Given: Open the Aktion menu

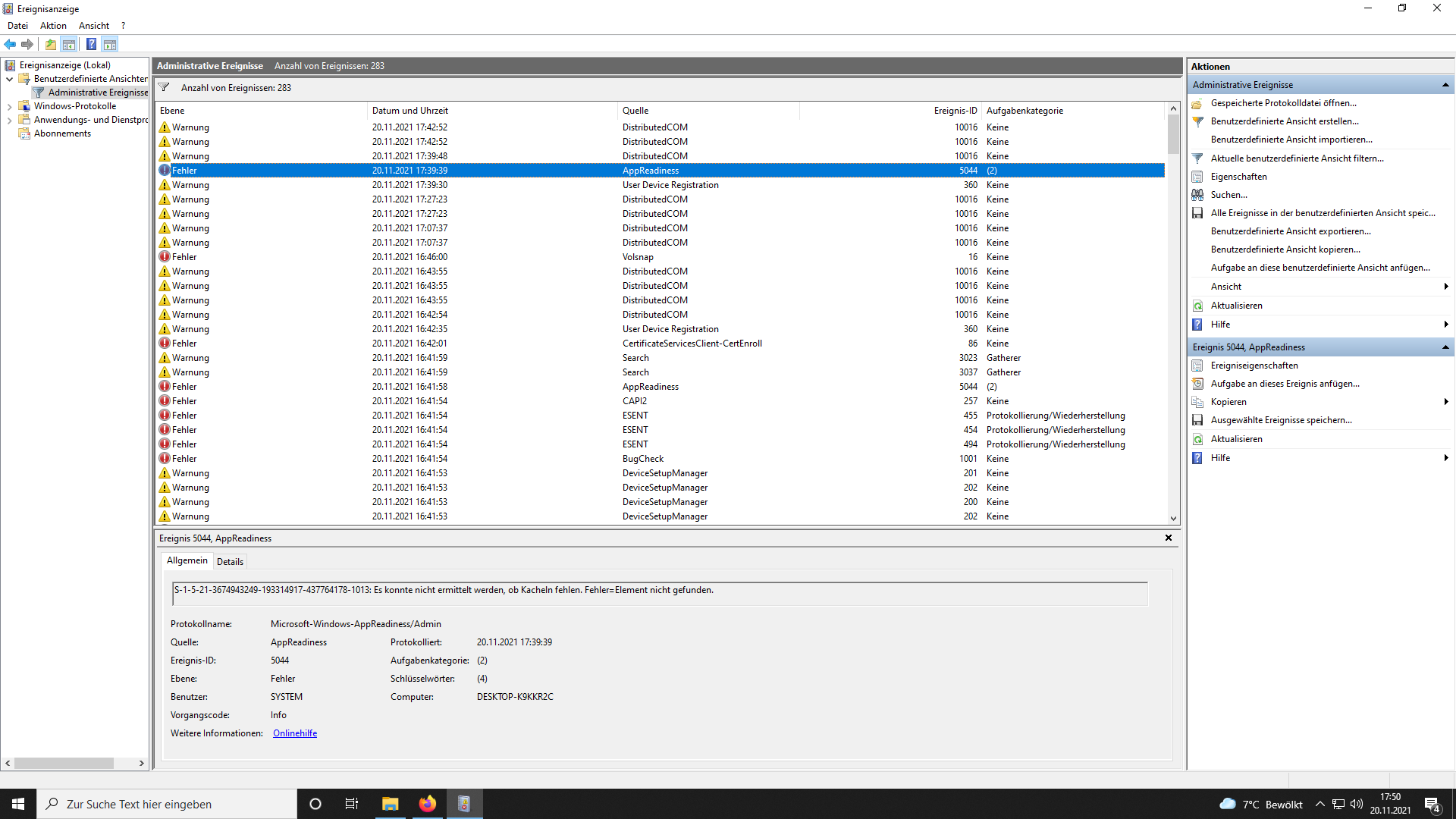Looking at the screenshot, I should pos(53,25).
